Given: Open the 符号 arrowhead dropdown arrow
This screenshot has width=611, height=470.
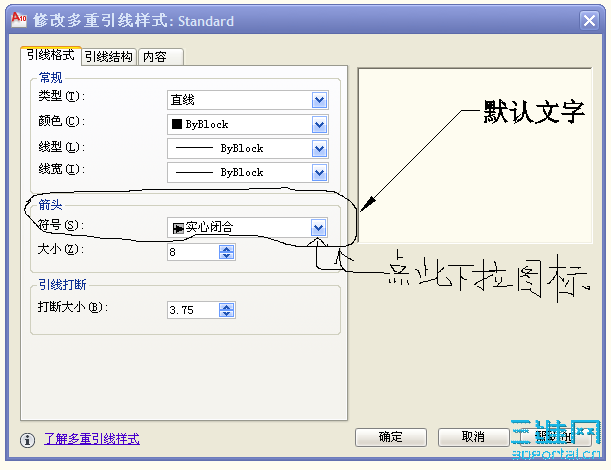Looking at the screenshot, I should [319, 228].
